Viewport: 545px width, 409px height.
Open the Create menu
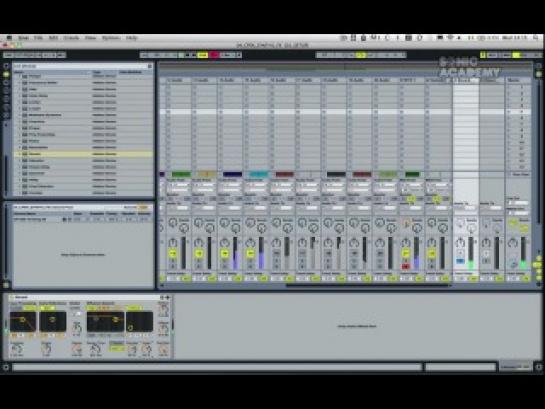coord(71,38)
